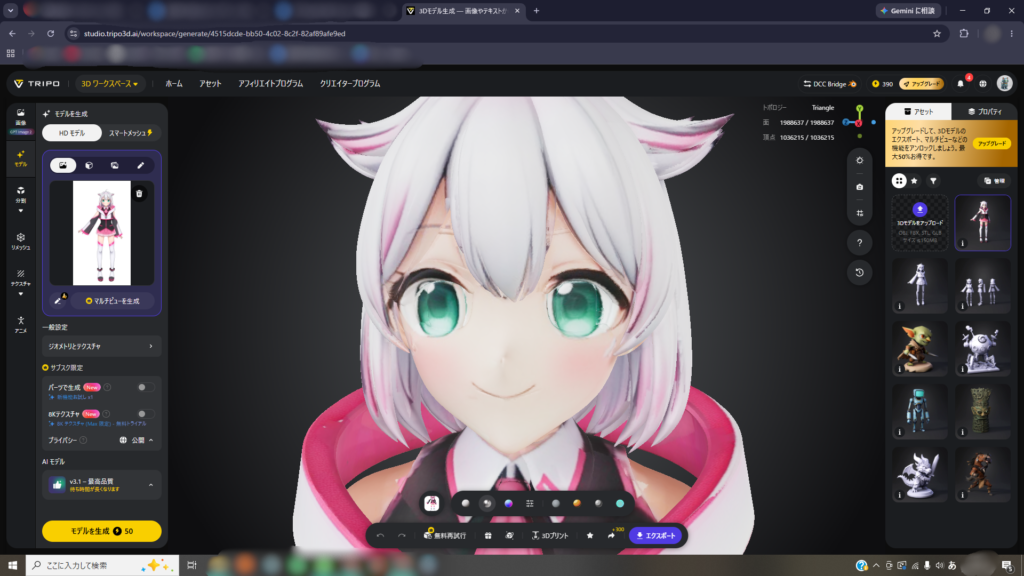Screen dimensions: 1024x576
Task: Open the リメッシュ tool in the sidebar
Action: click(x=21, y=241)
